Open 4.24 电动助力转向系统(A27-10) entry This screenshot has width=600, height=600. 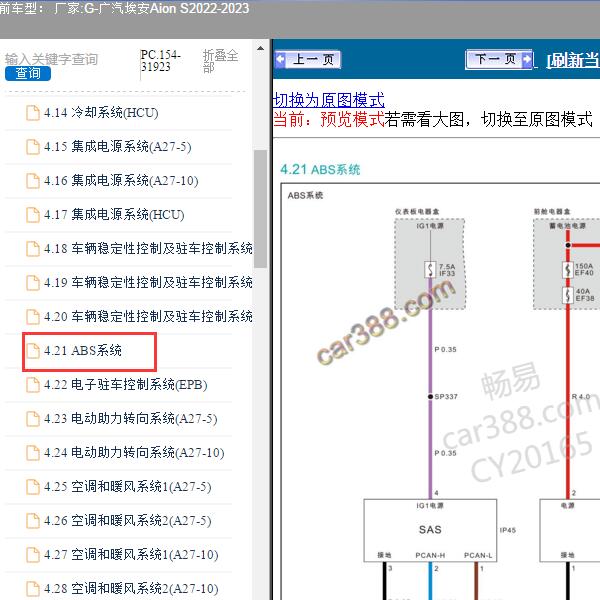pyautogui.click(x=134, y=453)
